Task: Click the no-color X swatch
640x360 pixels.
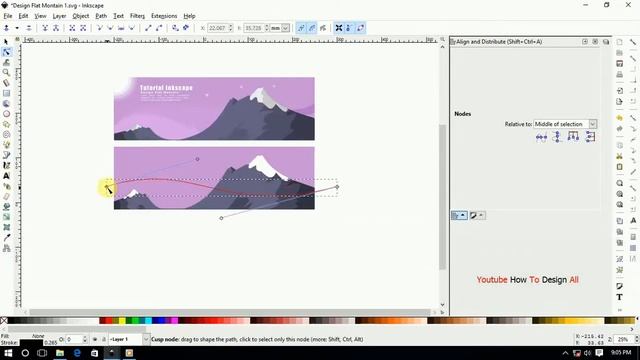Action: [x=4, y=321]
